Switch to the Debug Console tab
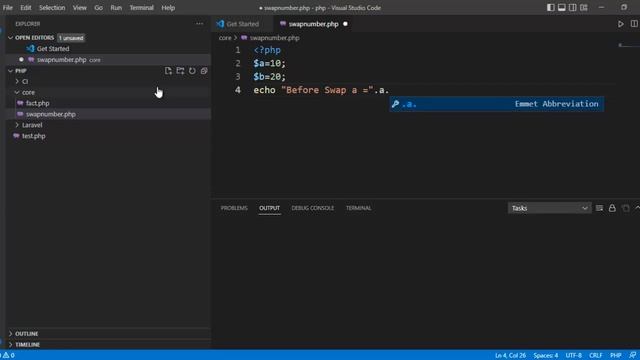 313,208
